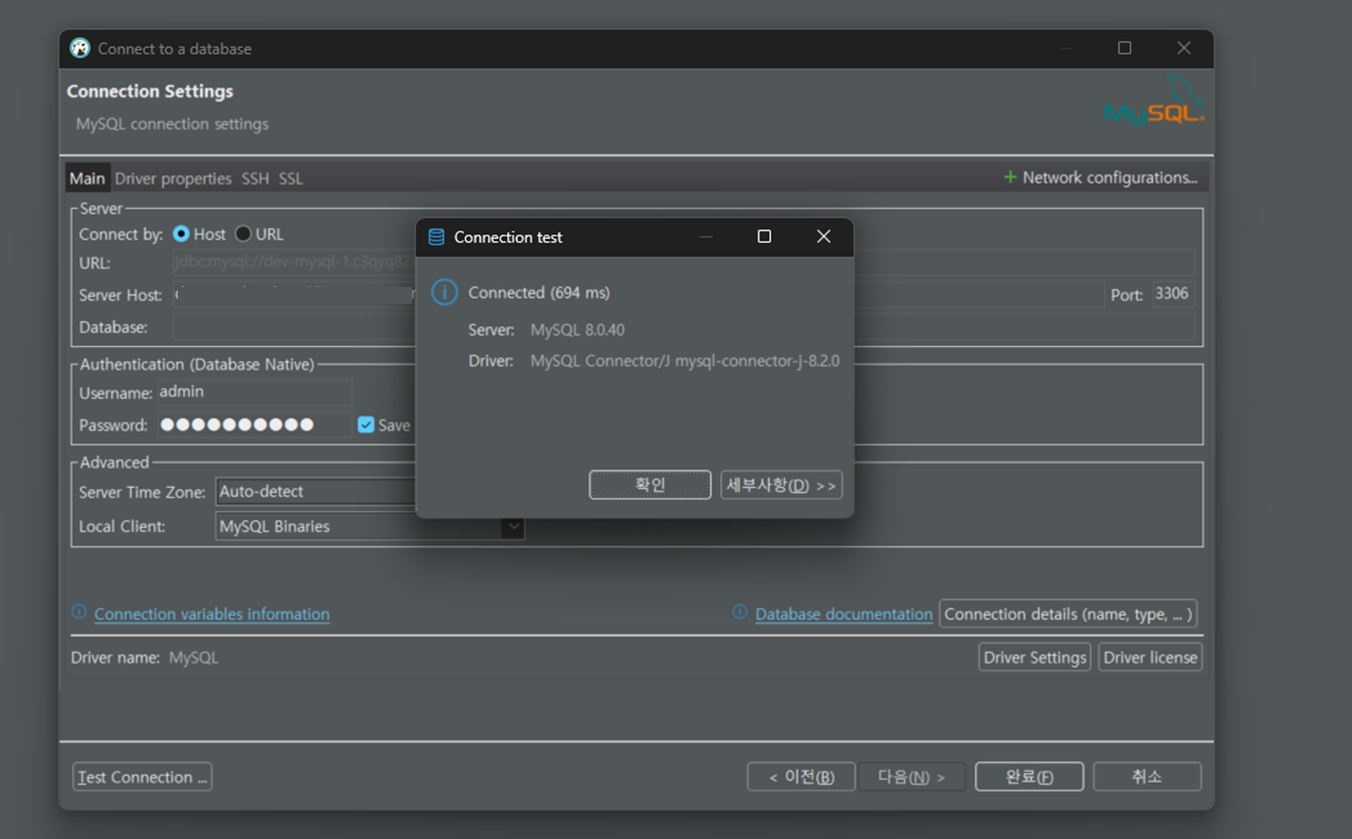Click the < 이전(B) back button
This screenshot has width=1352, height=839.
pos(801,777)
